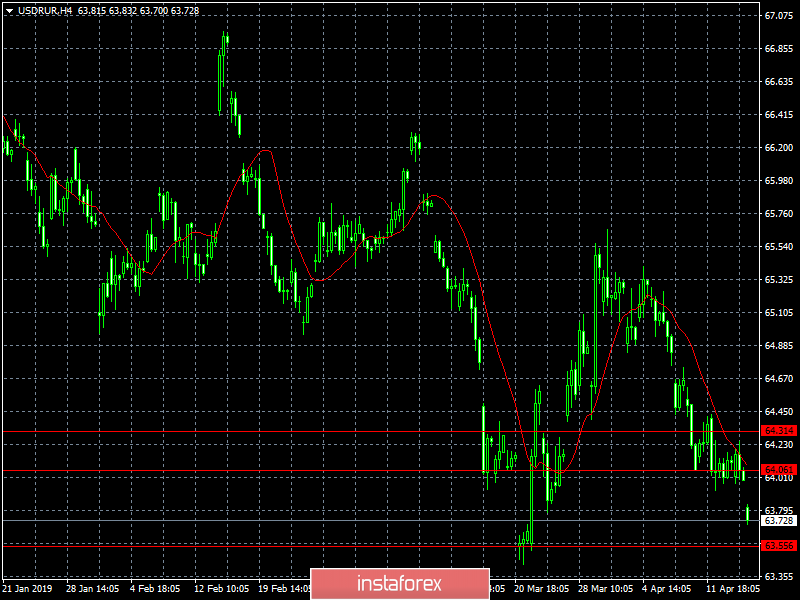Click the 20 Mar 18:05 time label
Screen dimensions: 800x600
click(x=541, y=588)
